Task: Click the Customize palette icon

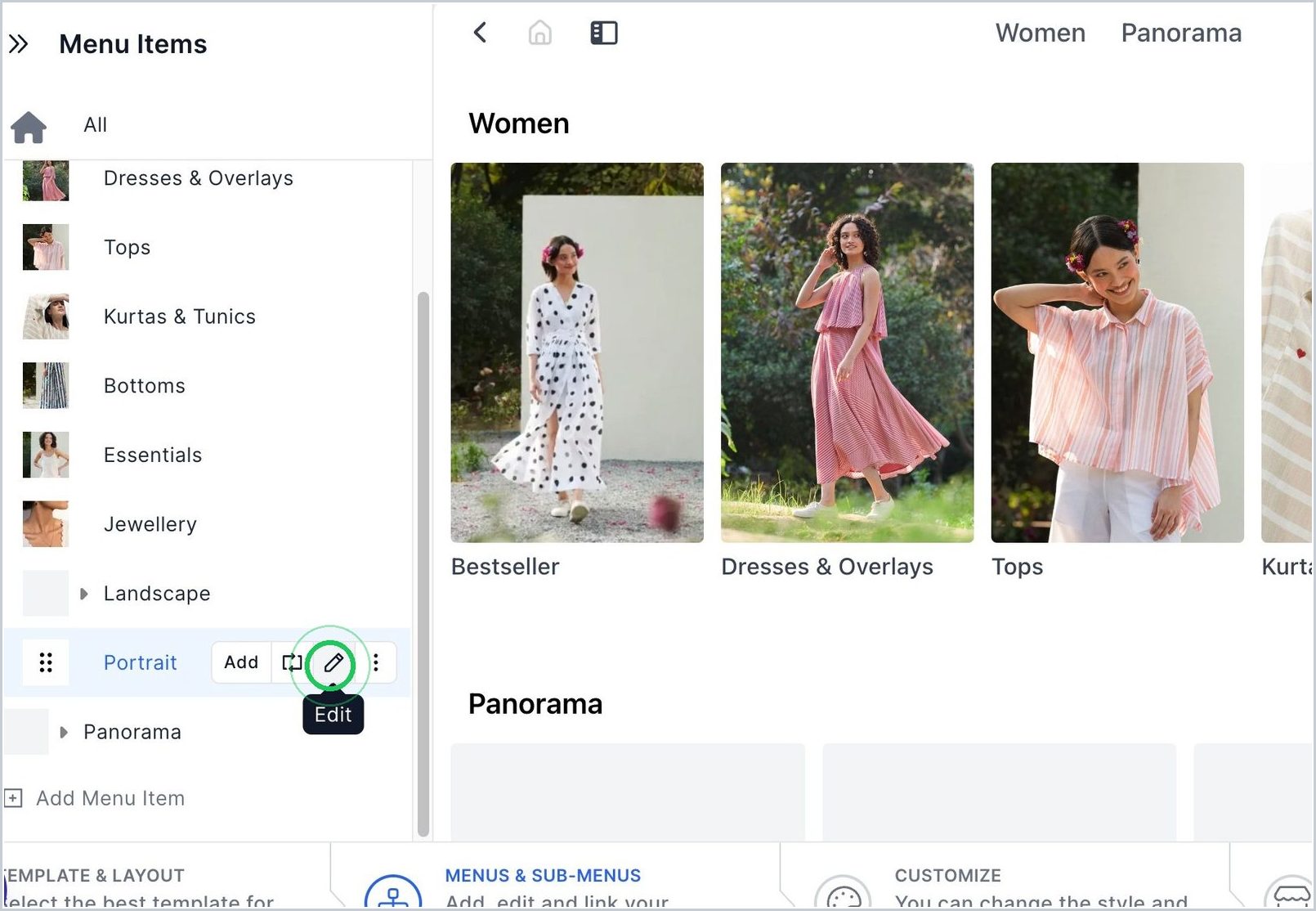Action: [x=844, y=891]
